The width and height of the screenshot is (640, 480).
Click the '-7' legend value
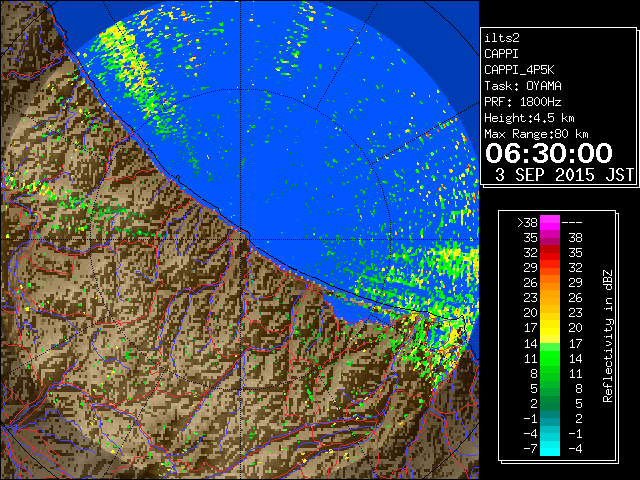[x=530, y=448]
